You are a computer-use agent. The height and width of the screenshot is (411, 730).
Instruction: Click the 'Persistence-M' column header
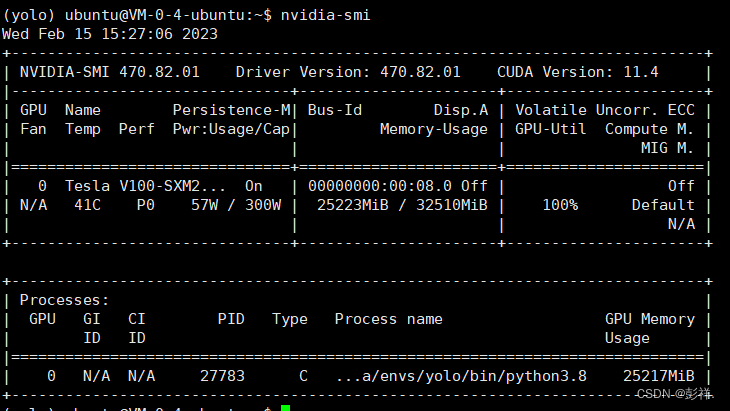231,110
